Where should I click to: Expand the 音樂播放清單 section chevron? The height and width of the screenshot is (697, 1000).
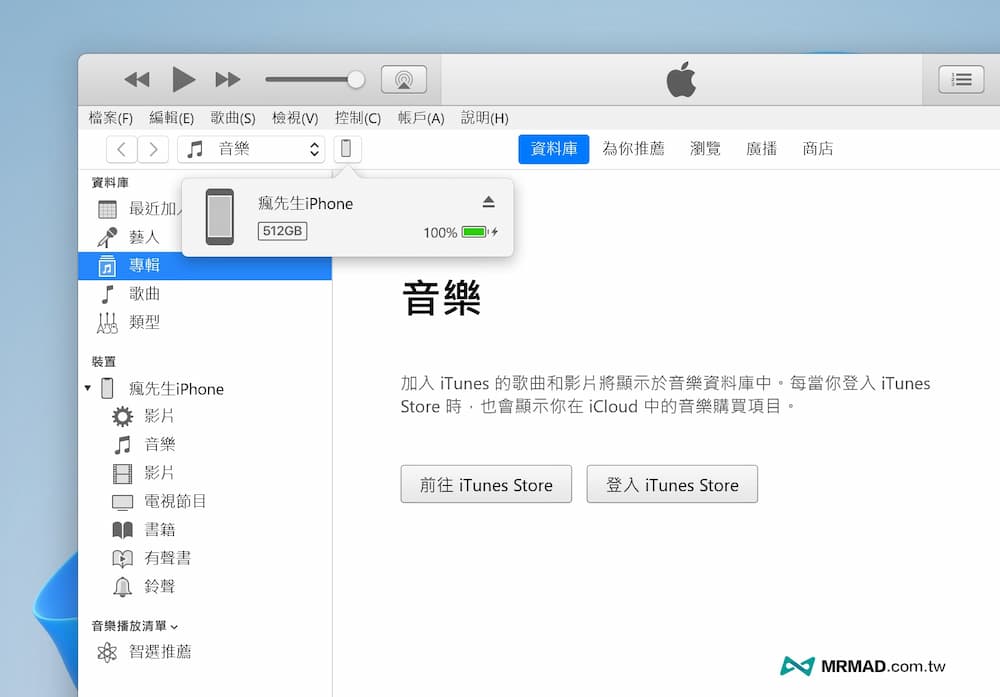coord(174,626)
